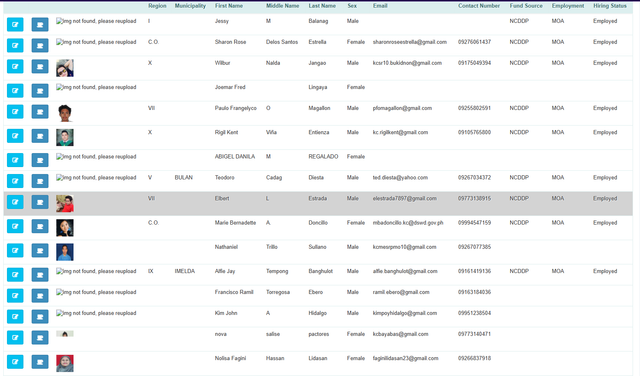
Task: Click email sharonroseestrella@gmail.com
Action: pos(410,42)
